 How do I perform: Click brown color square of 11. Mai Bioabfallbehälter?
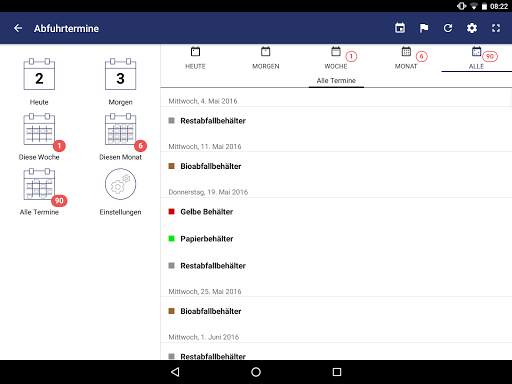click(x=172, y=166)
